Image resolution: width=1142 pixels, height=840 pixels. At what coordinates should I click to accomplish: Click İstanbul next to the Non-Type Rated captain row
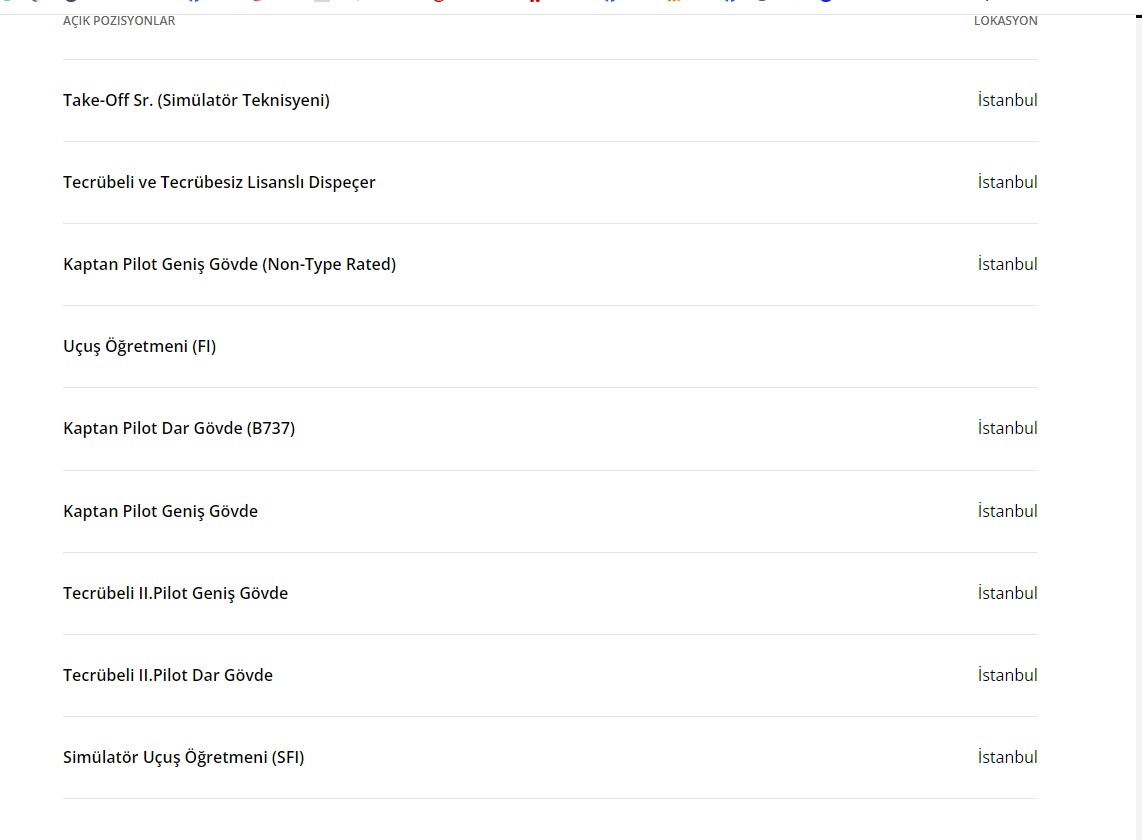point(1007,264)
